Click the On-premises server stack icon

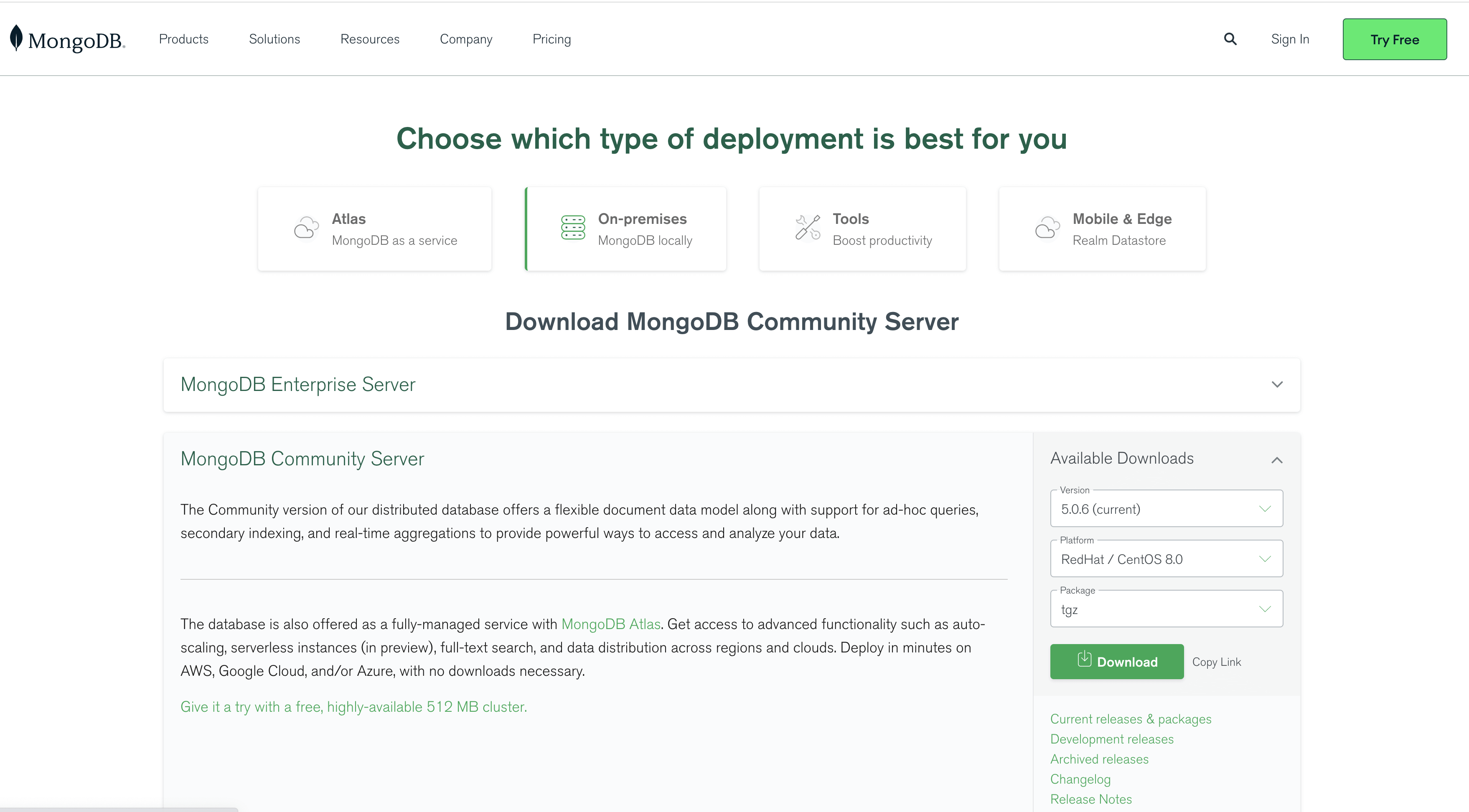point(572,228)
